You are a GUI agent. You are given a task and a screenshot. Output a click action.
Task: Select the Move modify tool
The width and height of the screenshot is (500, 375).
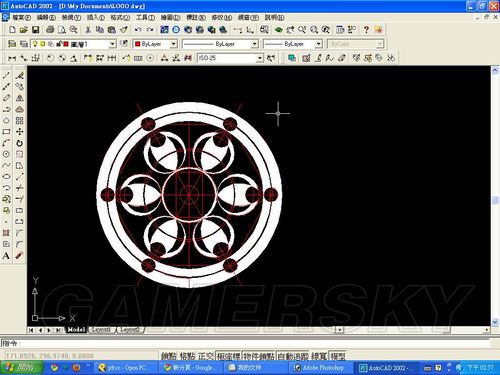(19, 132)
